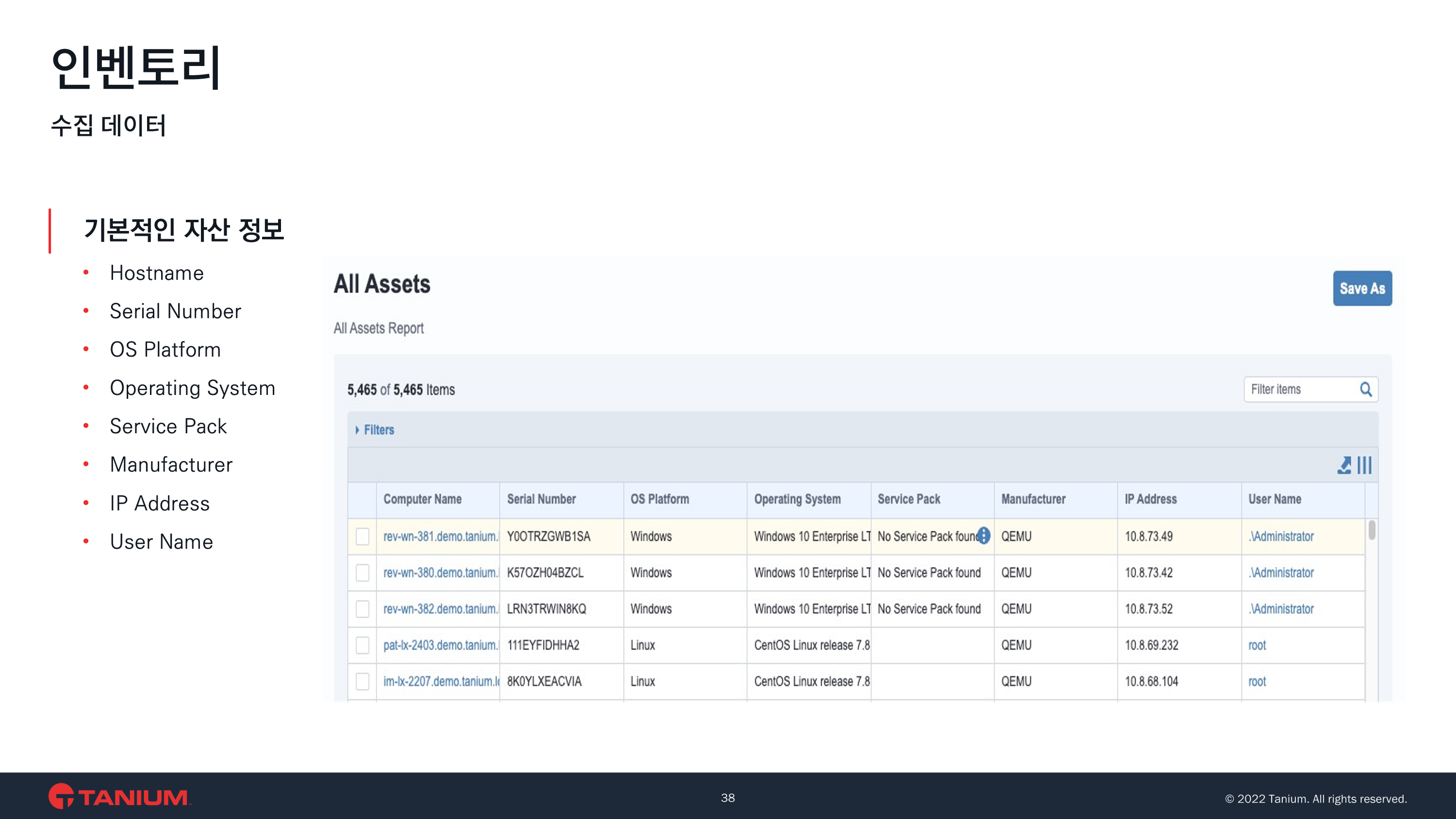Click the Operating System column header
1456x819 pixels.
click(797, 499)
